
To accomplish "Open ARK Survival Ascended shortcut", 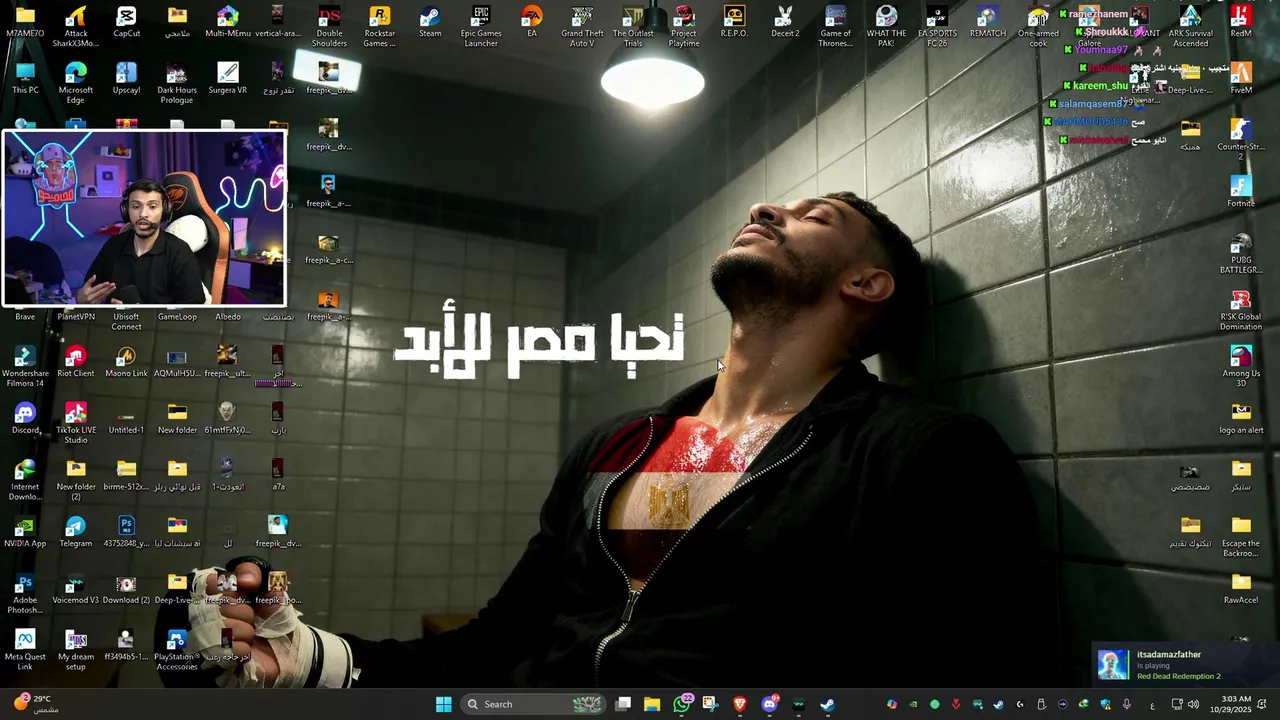I will tap(1190, 26).
